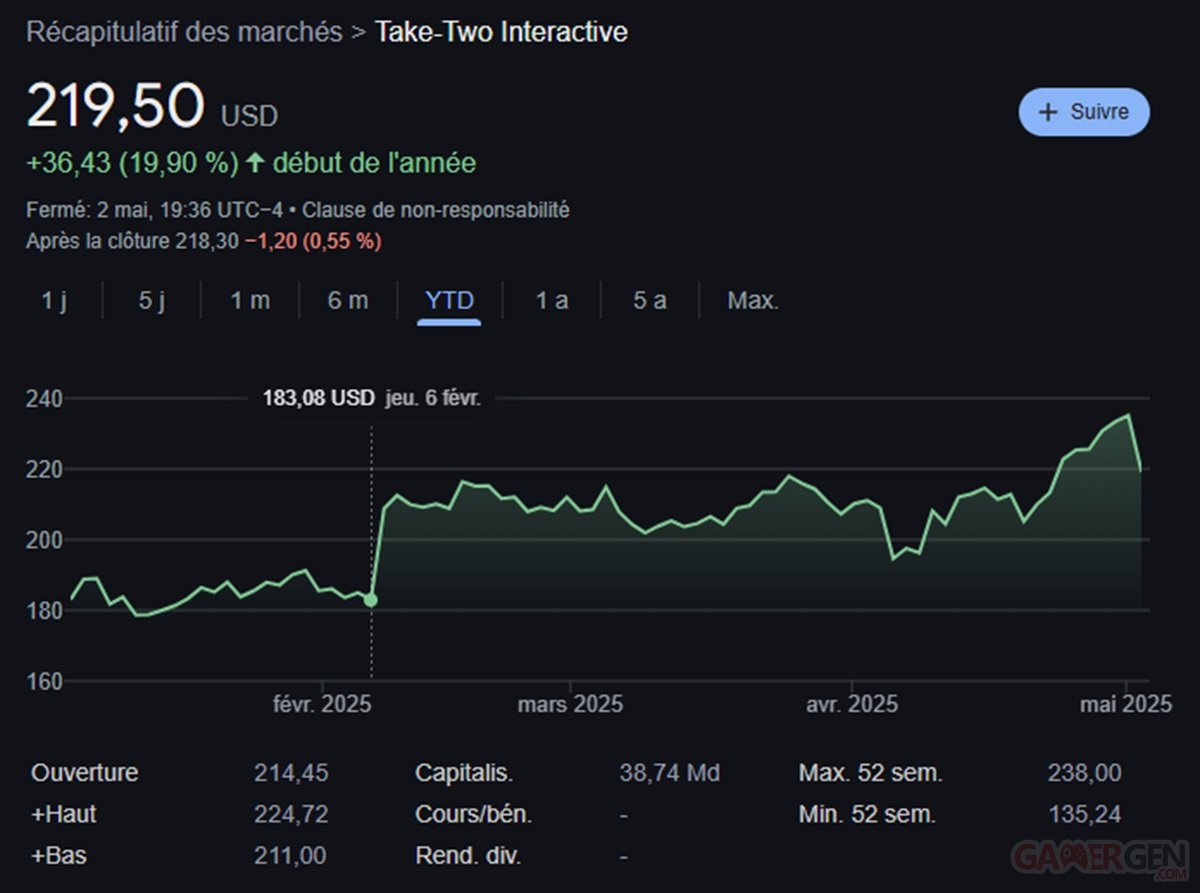The height and width of the screenshot is (893, 1200).
Task: Click the mars 2025 axis label
Action: pos(570,704)
